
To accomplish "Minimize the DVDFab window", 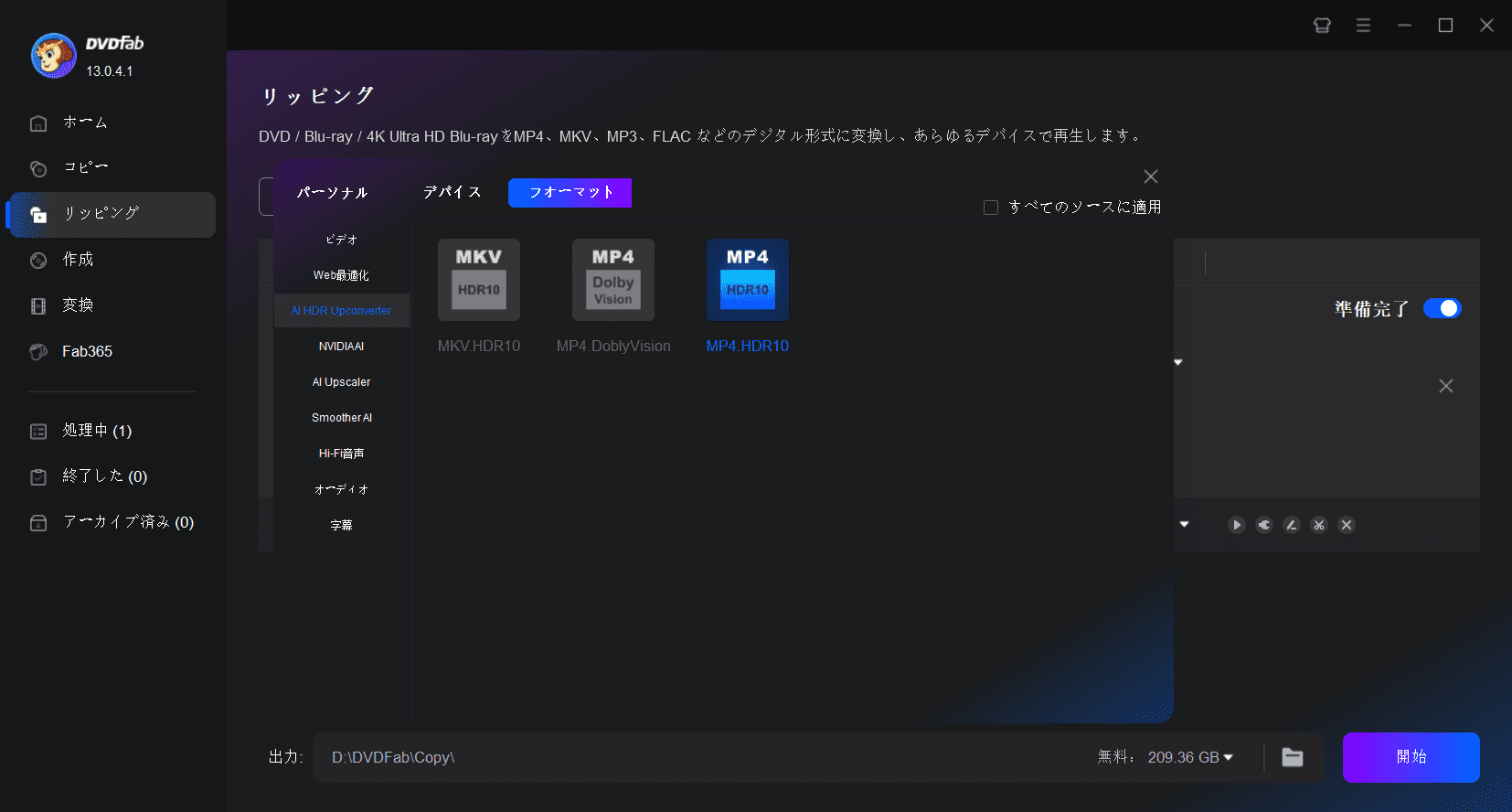I will [1404, 26].
